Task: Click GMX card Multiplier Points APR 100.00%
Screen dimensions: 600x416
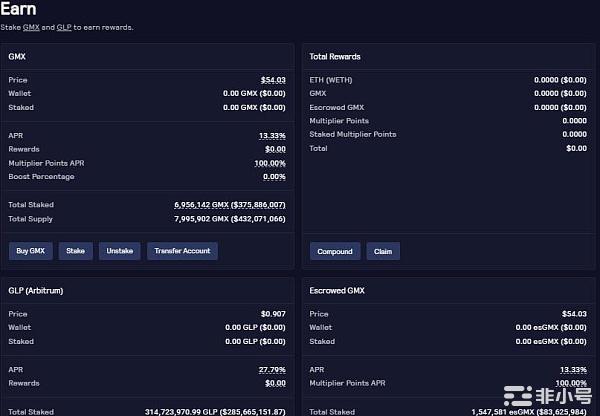Action: point(269,163)
